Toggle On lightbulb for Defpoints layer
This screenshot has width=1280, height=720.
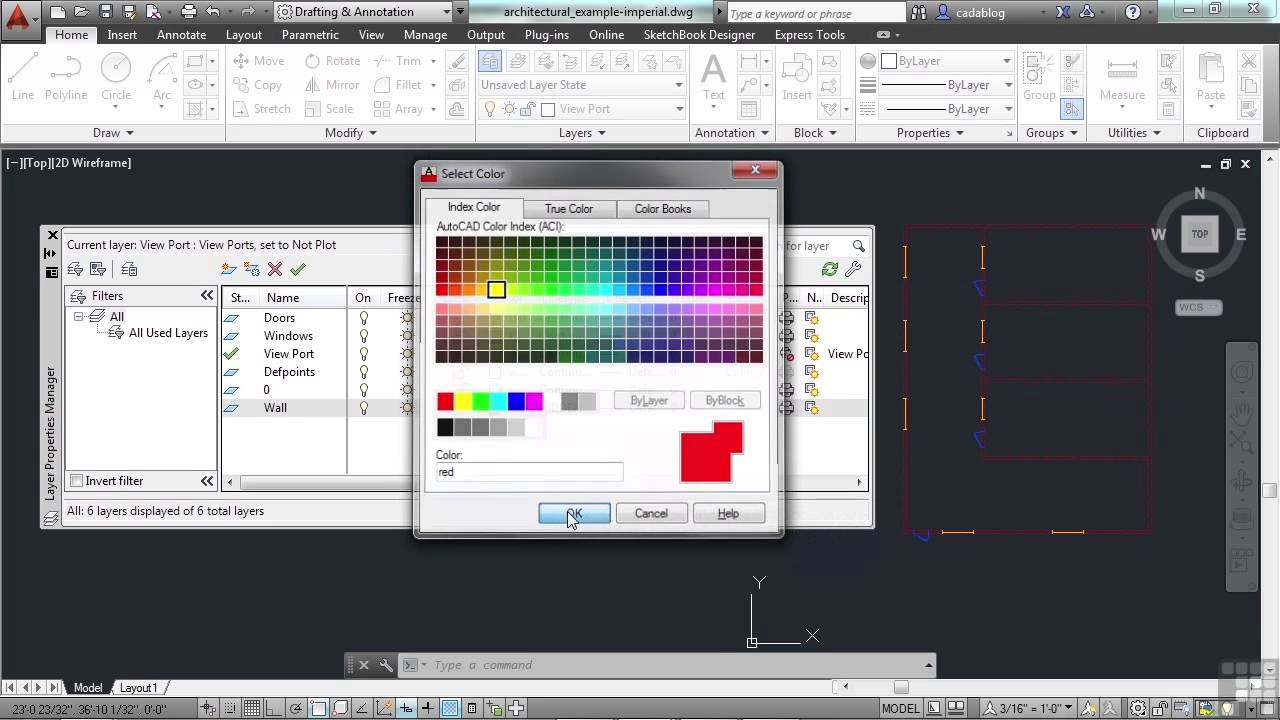pyautogui.click(x=364, y=372)
